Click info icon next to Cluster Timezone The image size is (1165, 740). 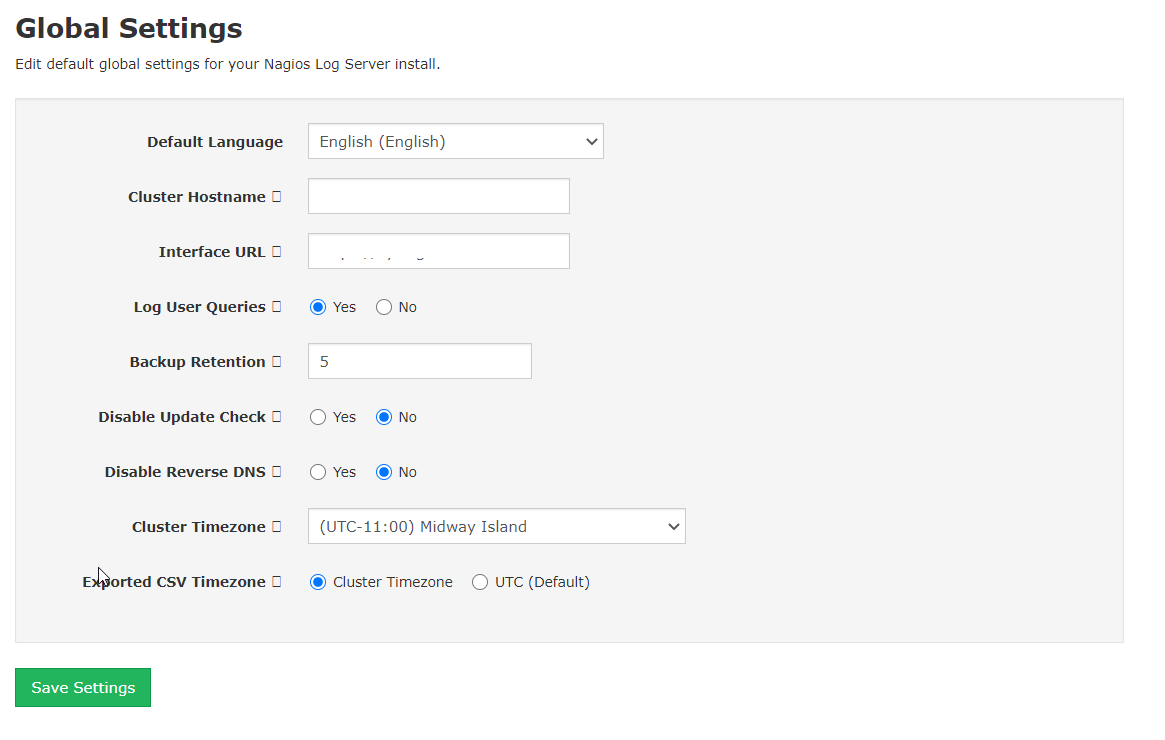(277, 527)
